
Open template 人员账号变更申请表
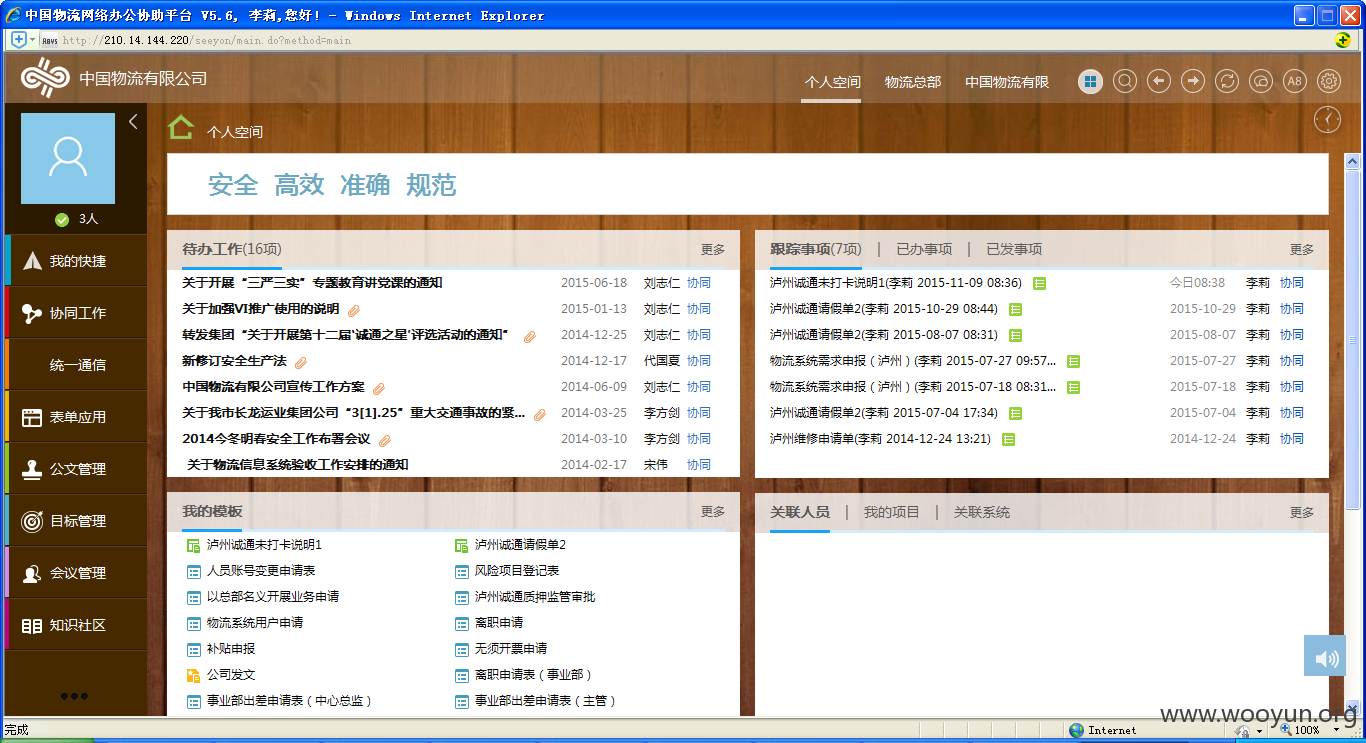point(261,570)
